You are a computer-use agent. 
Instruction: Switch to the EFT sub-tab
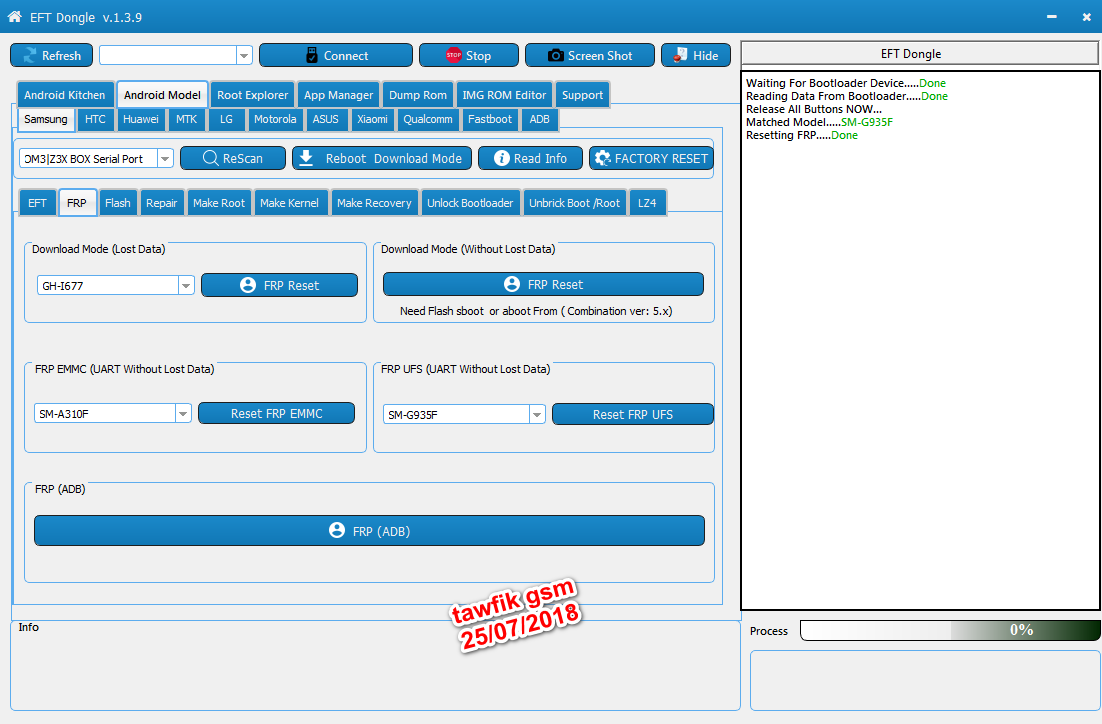click(37, 203)
